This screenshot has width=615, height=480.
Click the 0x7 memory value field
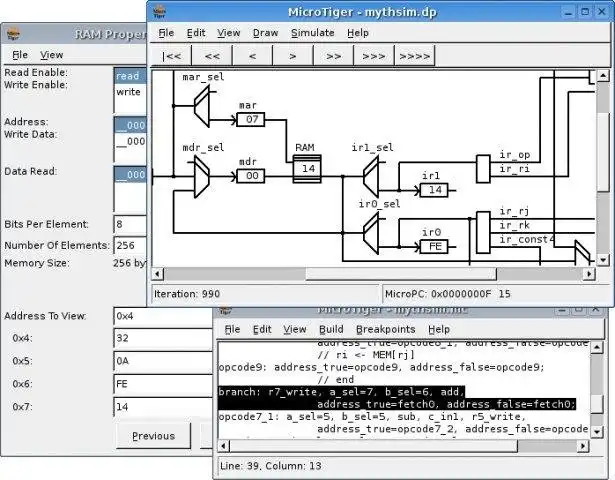click(x=164, y=407)
